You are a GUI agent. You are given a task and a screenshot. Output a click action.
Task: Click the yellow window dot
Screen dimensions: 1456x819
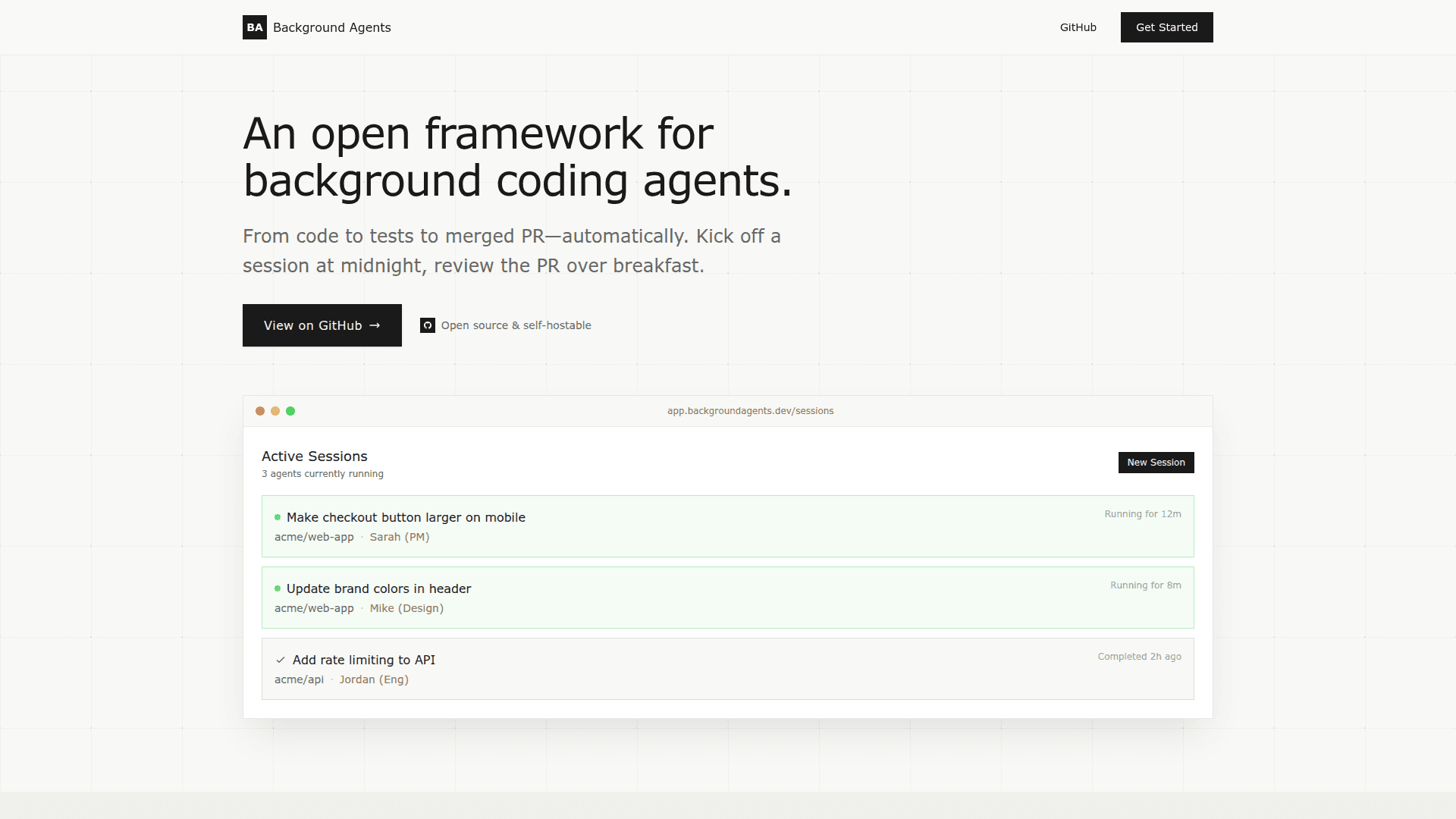click(275, 411)
